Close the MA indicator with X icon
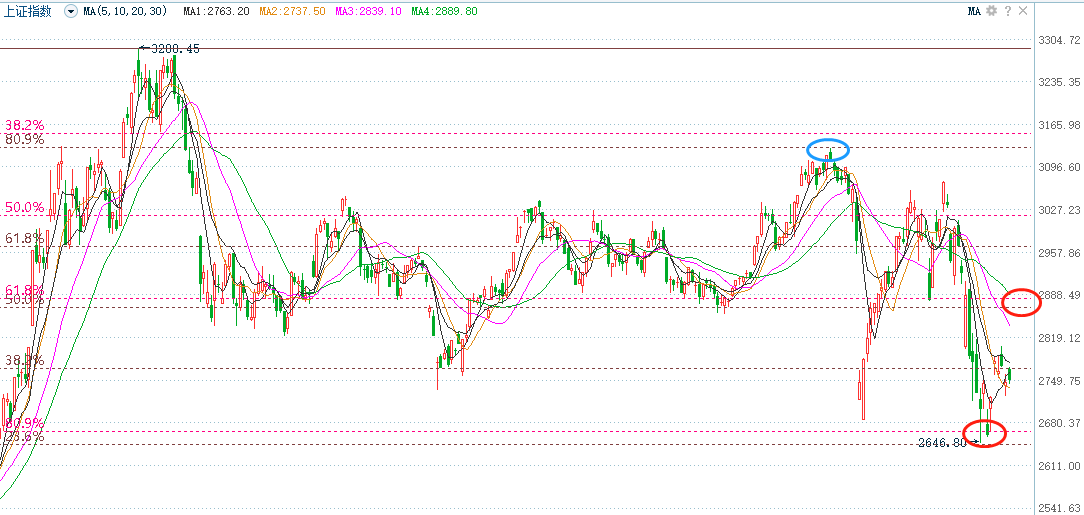The image size is (1084, 515). (x=1022, y=11)
